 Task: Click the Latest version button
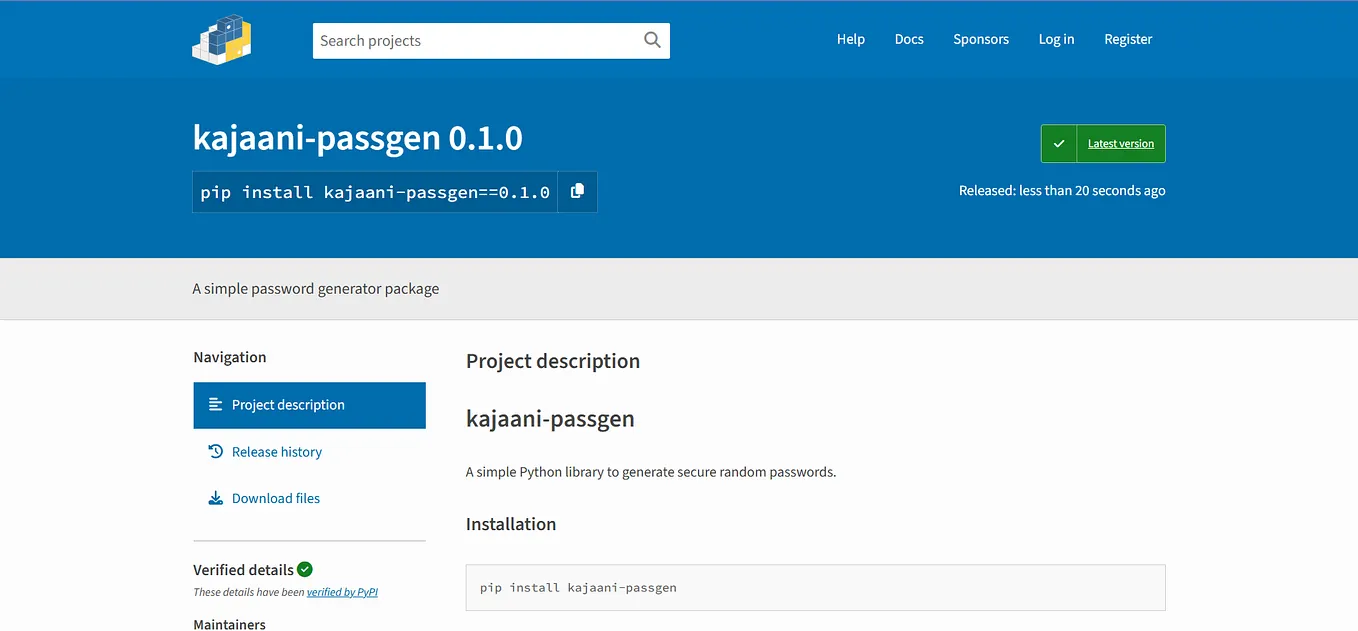click(1103, 144)
